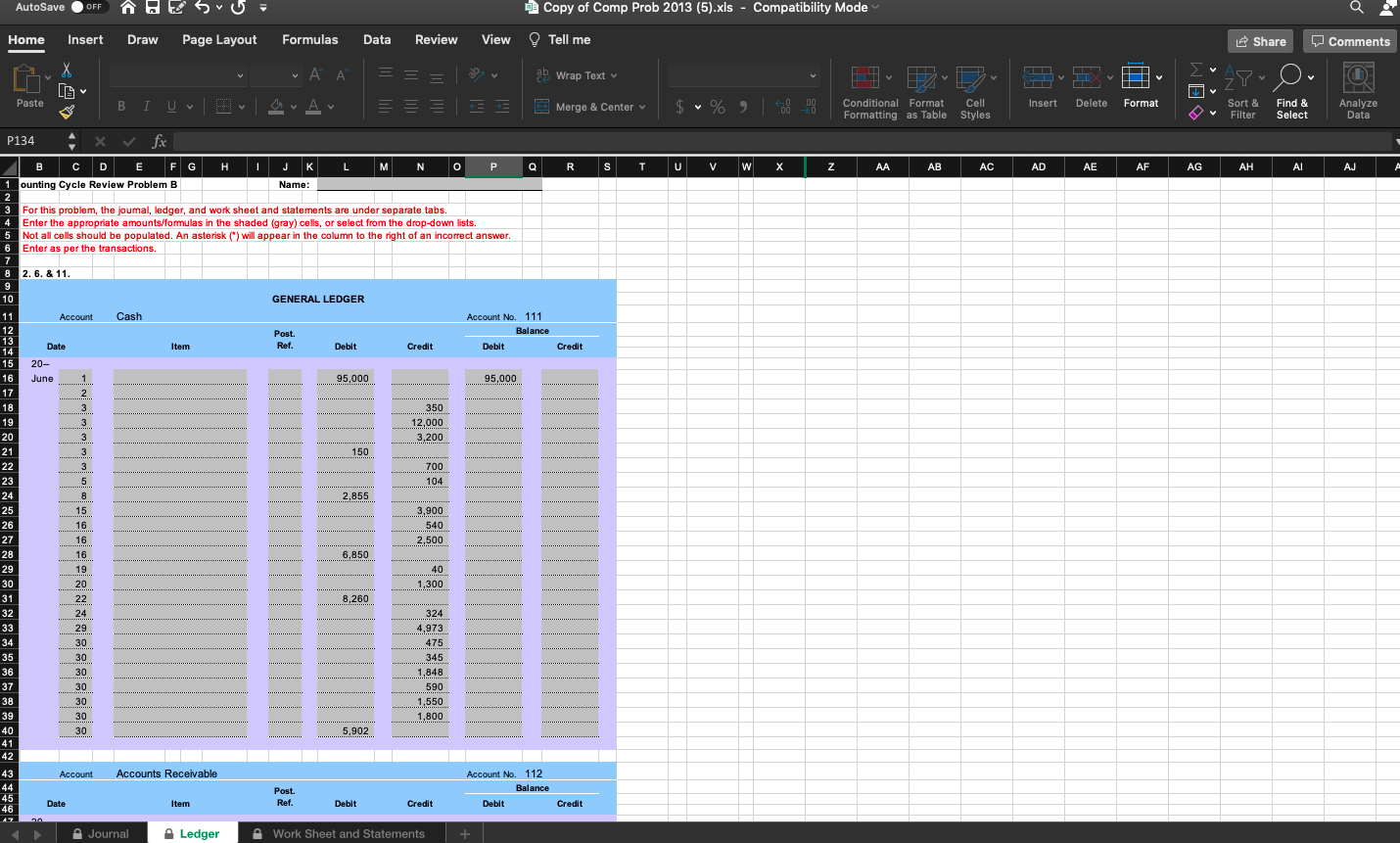Click the Font Color A button
Screen dimensions: 1400x843
[x=313, y=107]
